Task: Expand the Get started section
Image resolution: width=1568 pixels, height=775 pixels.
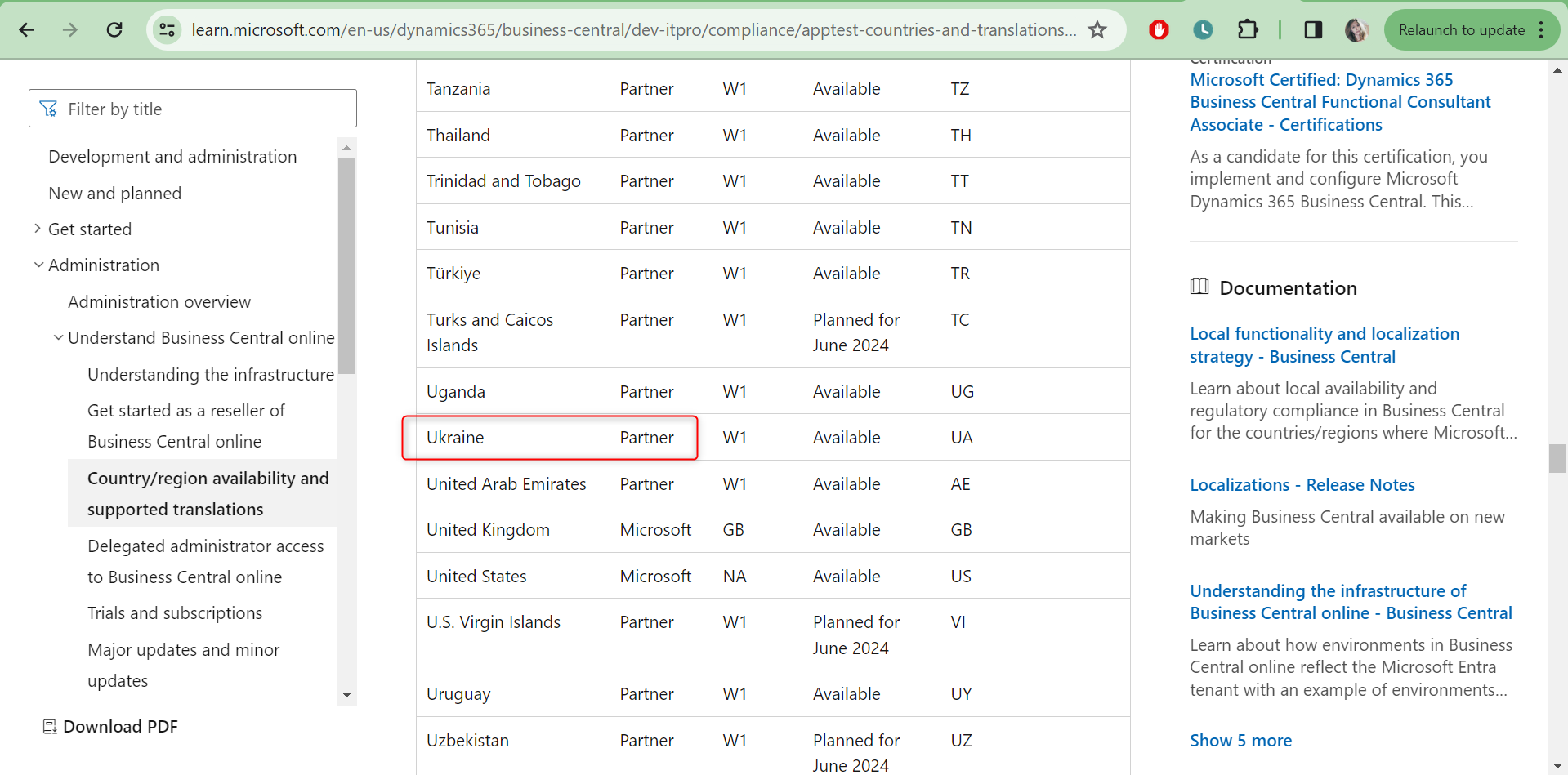Action: click(38, 229)
